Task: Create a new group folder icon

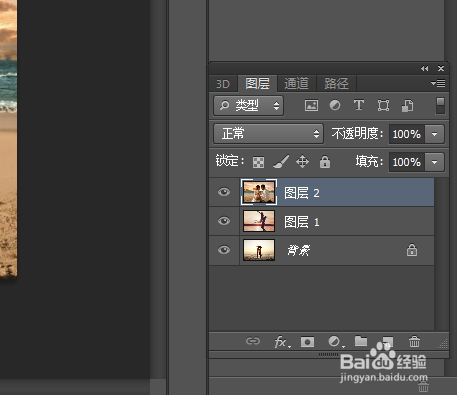Action: pyautogui.click(x=361, y=341)
